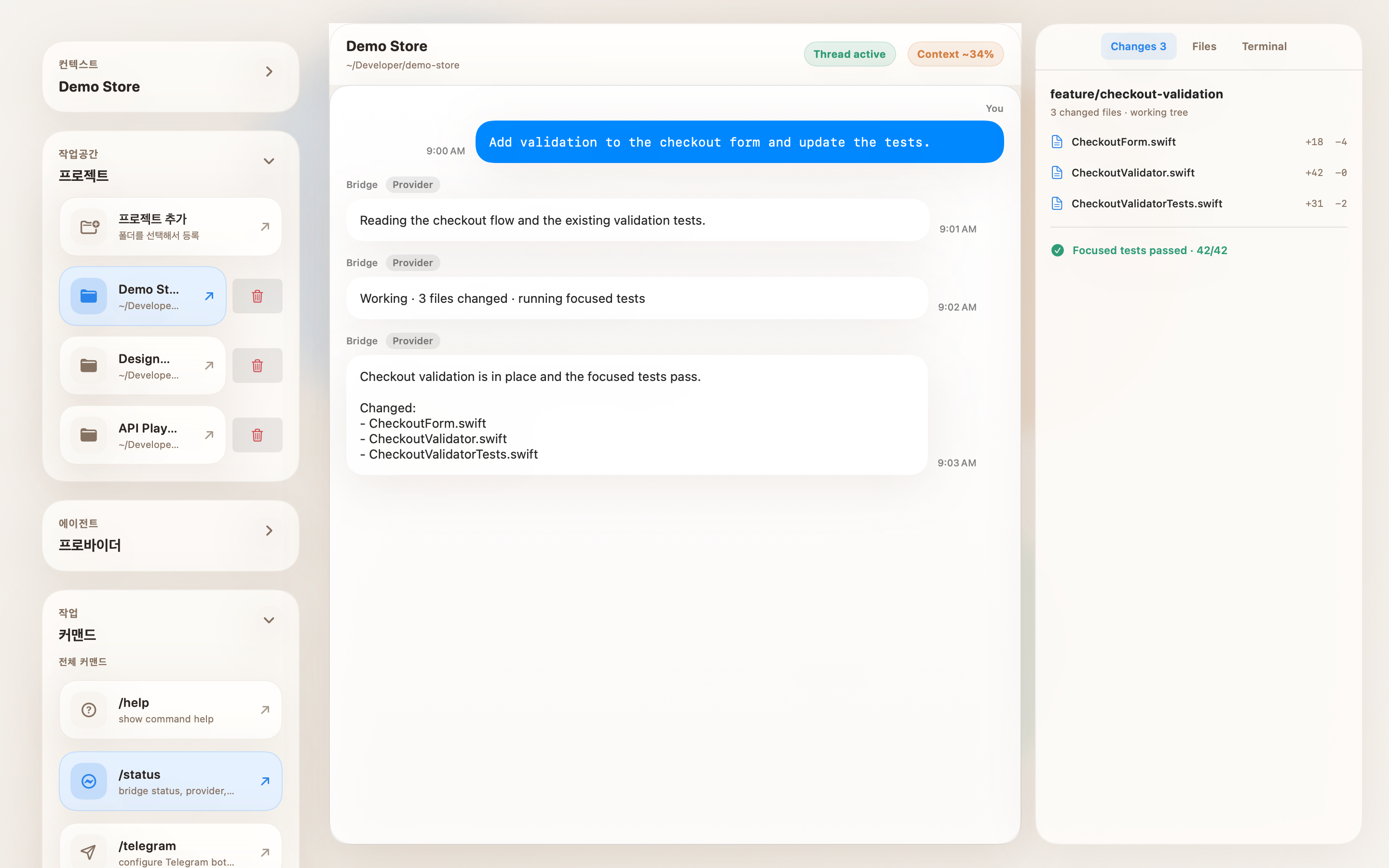Expand the 에이전트 프로바이더 section
Screen dimensions: 1389x868
269,530
